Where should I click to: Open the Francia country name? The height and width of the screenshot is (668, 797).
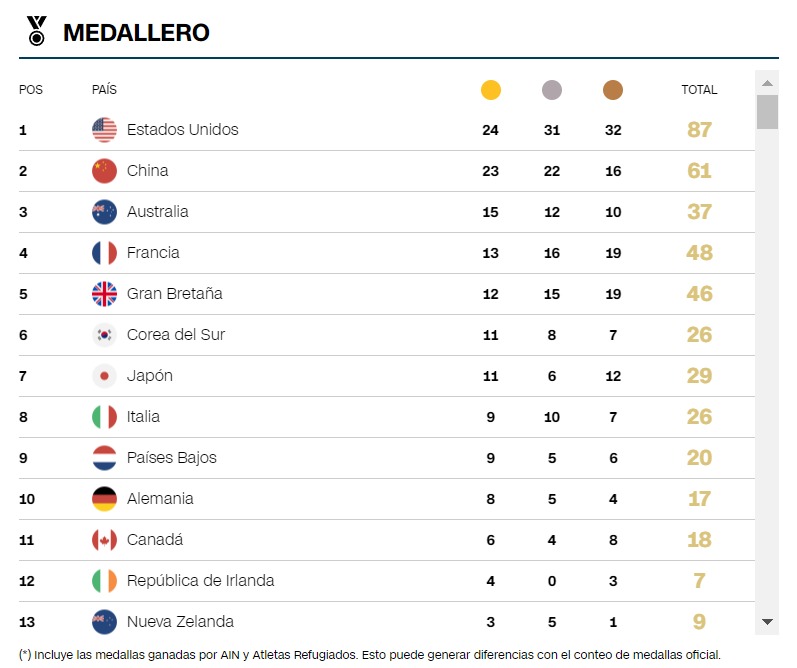coord(153,253)
